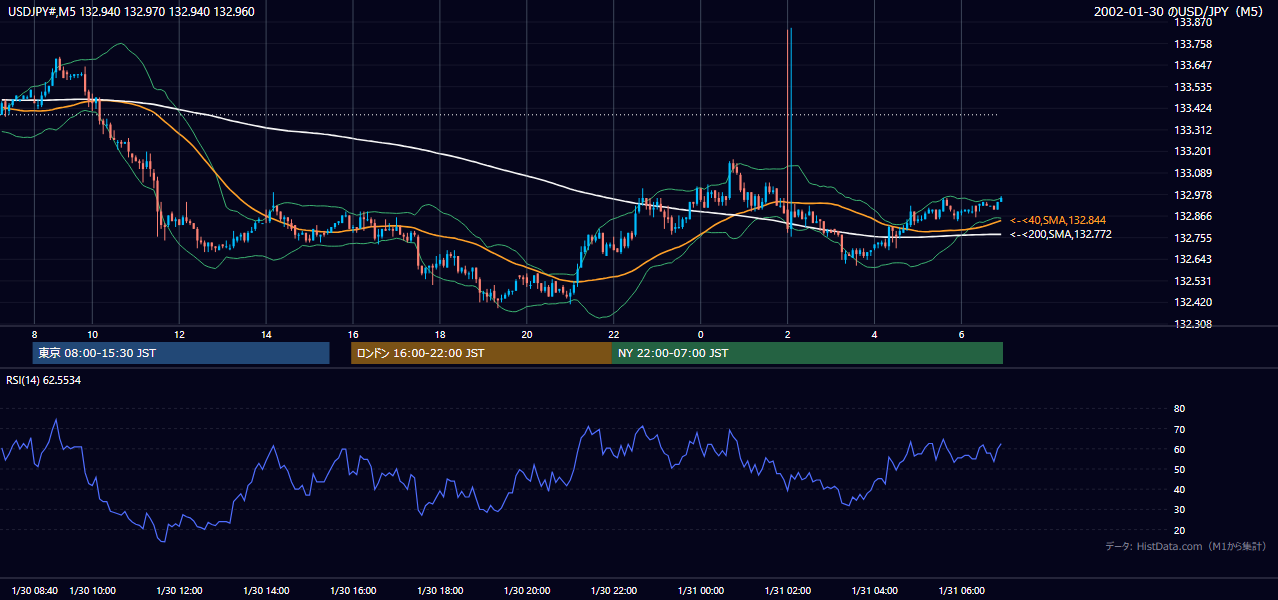1278x600 pixels.
Task: Click RSI scale value 70
Action: click(1179, 429)
